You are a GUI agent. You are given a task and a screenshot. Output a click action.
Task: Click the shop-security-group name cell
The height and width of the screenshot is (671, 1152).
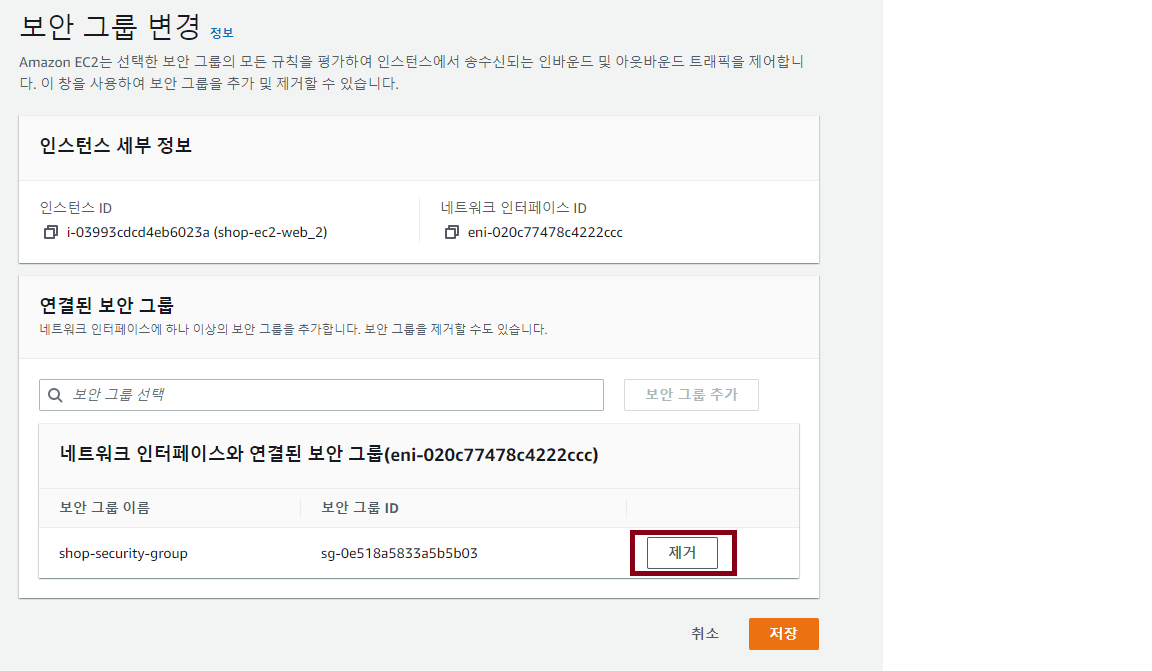[123, 553]
